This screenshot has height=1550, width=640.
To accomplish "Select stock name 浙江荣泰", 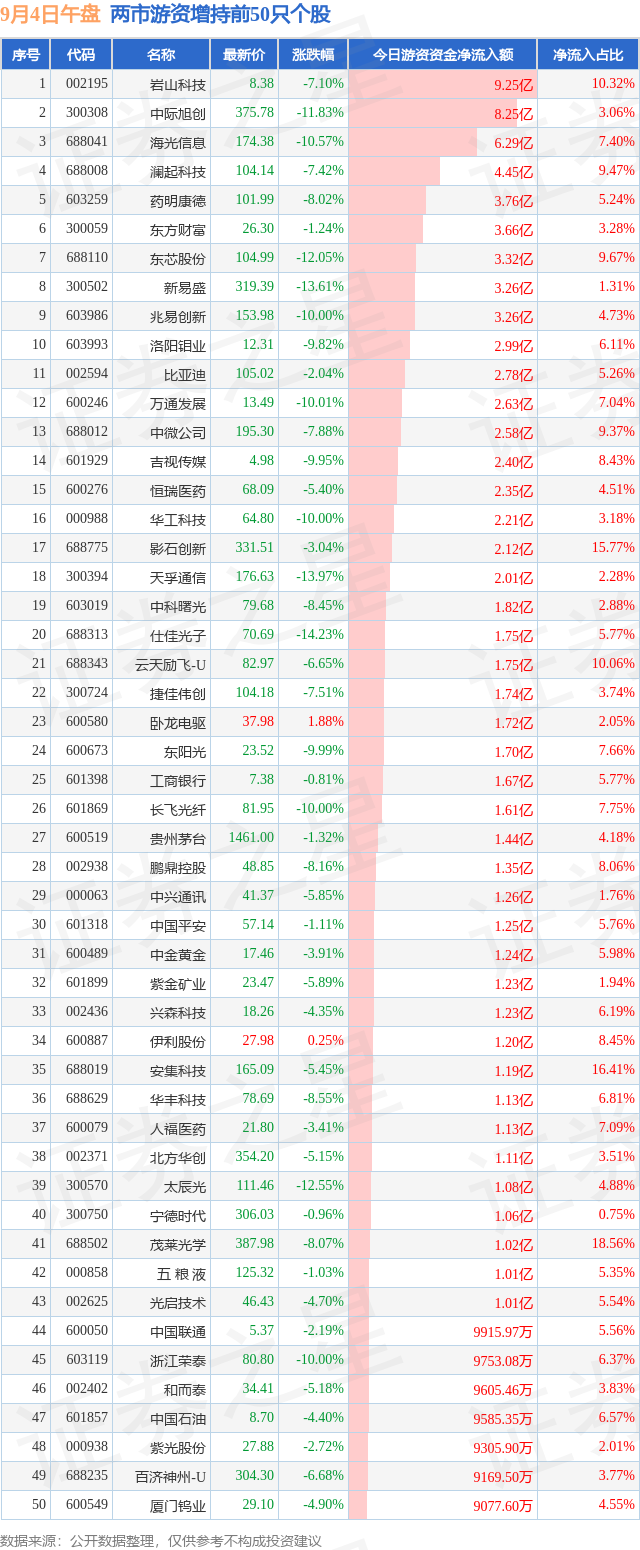I will [x=178, y=1360].
